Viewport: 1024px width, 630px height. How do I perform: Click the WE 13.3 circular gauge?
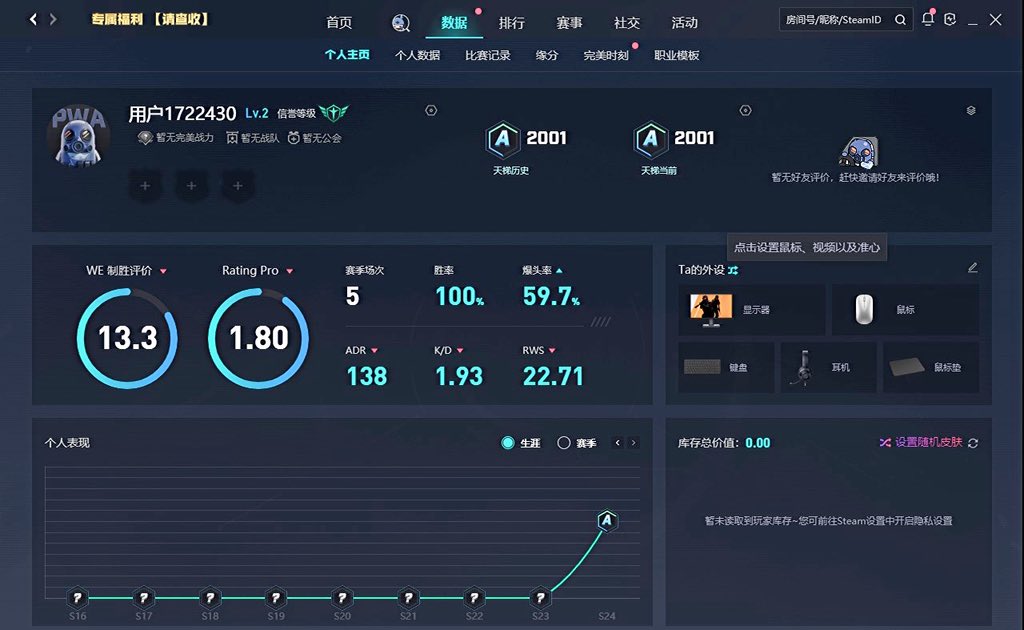click(127, 338)
